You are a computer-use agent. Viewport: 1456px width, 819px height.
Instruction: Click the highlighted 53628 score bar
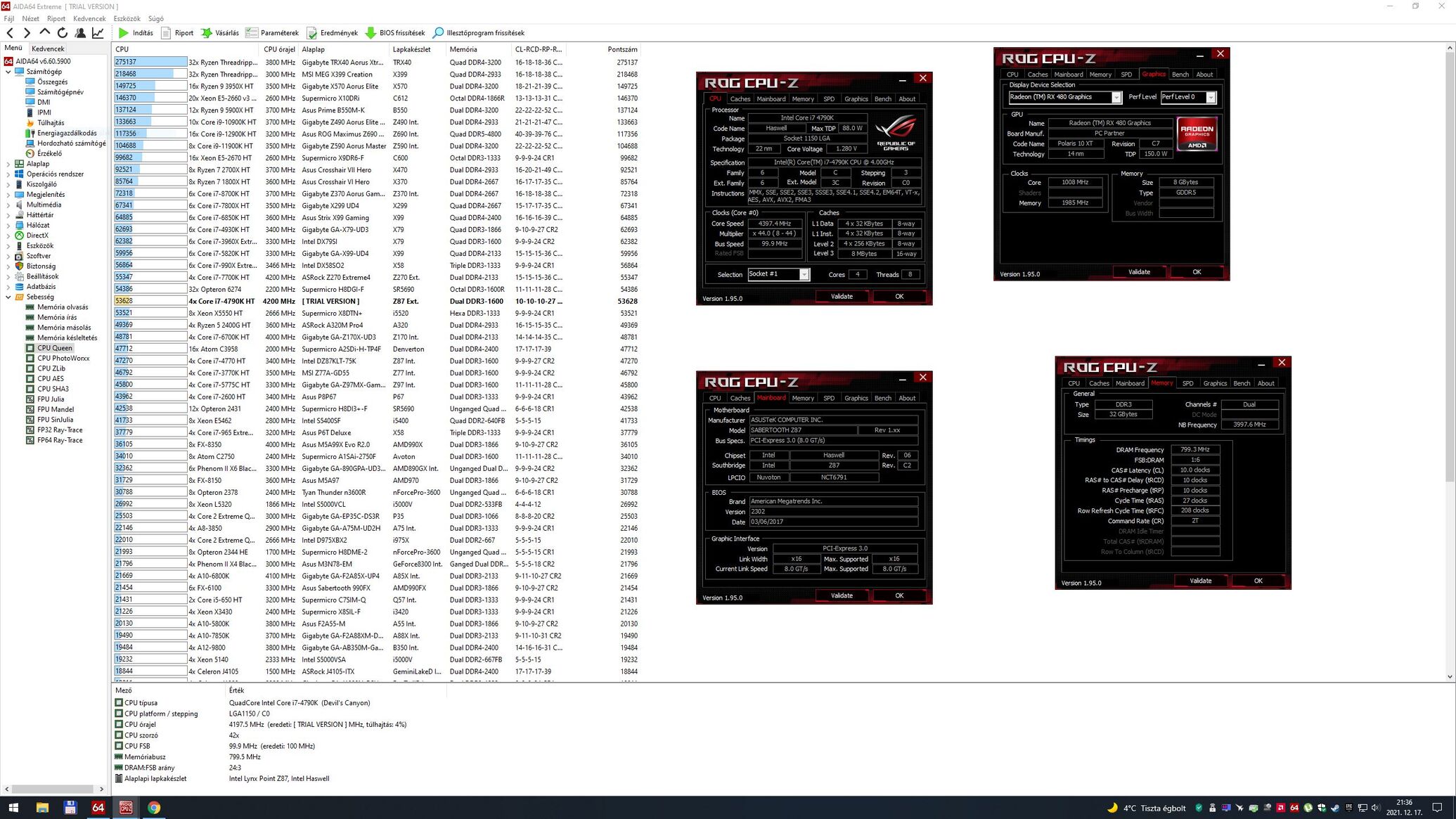point(150,301)
